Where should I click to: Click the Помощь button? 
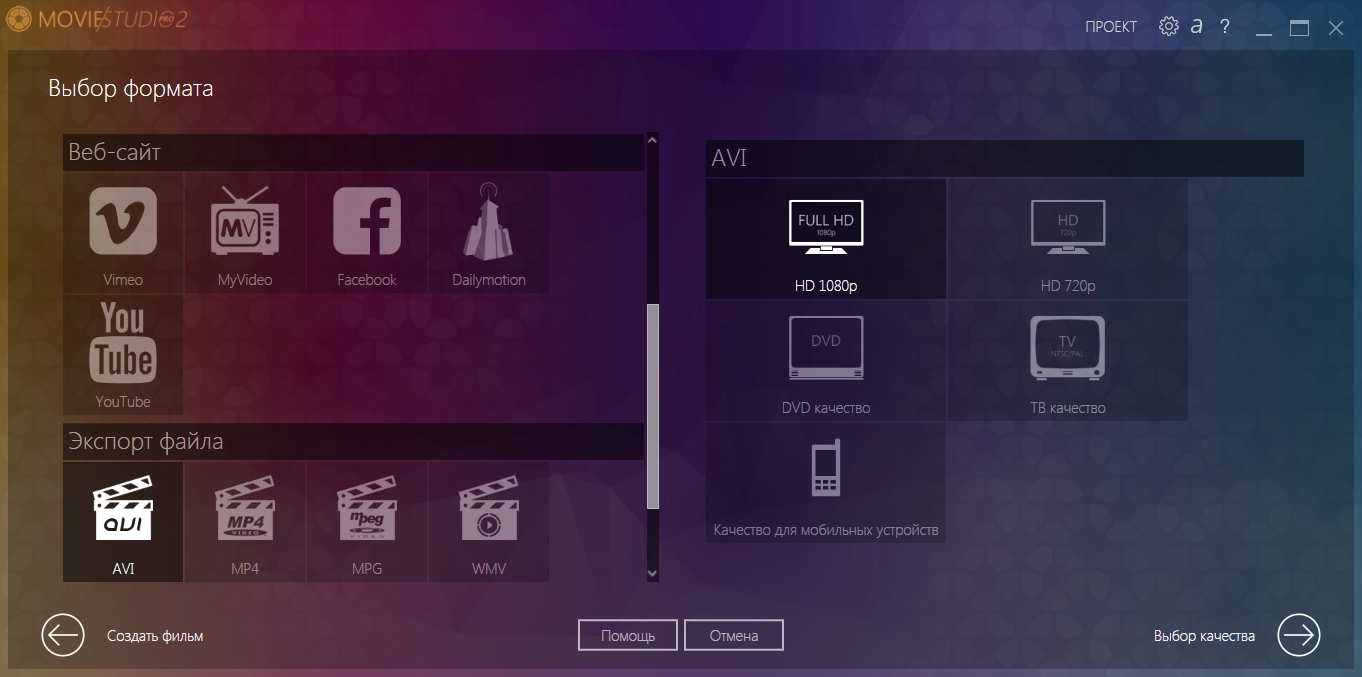628,635
